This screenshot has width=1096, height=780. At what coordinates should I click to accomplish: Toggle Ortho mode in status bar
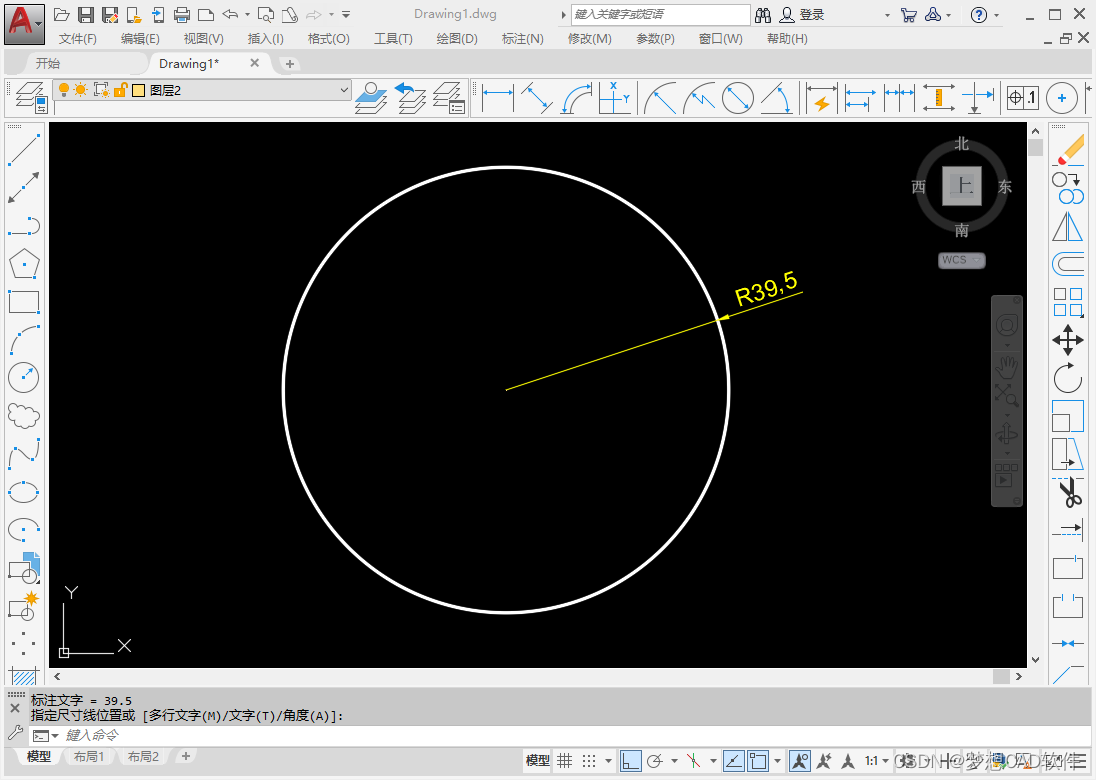click(x=630, y=760)
